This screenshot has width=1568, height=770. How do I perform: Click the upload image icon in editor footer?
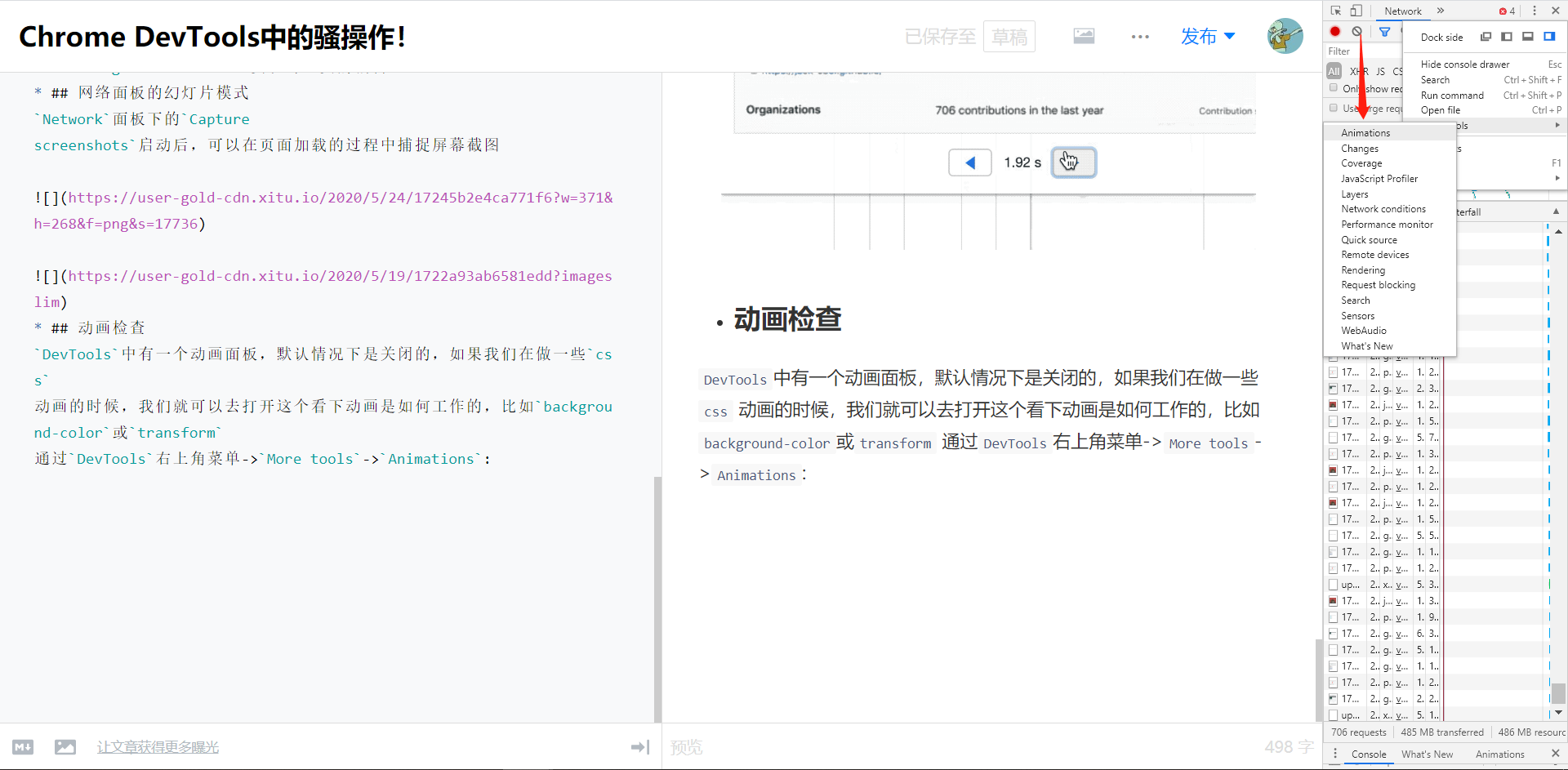[65, 747]
